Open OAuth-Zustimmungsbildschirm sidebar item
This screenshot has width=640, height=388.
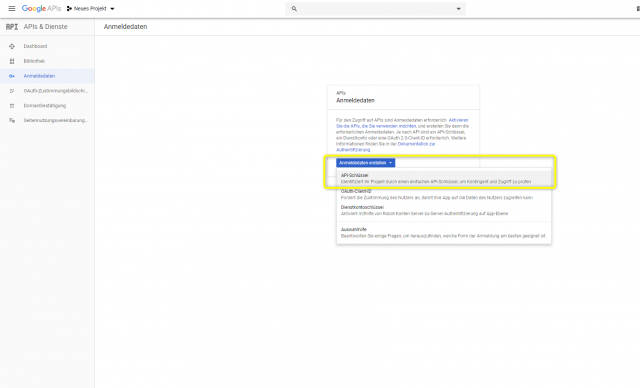click(47, 91)
